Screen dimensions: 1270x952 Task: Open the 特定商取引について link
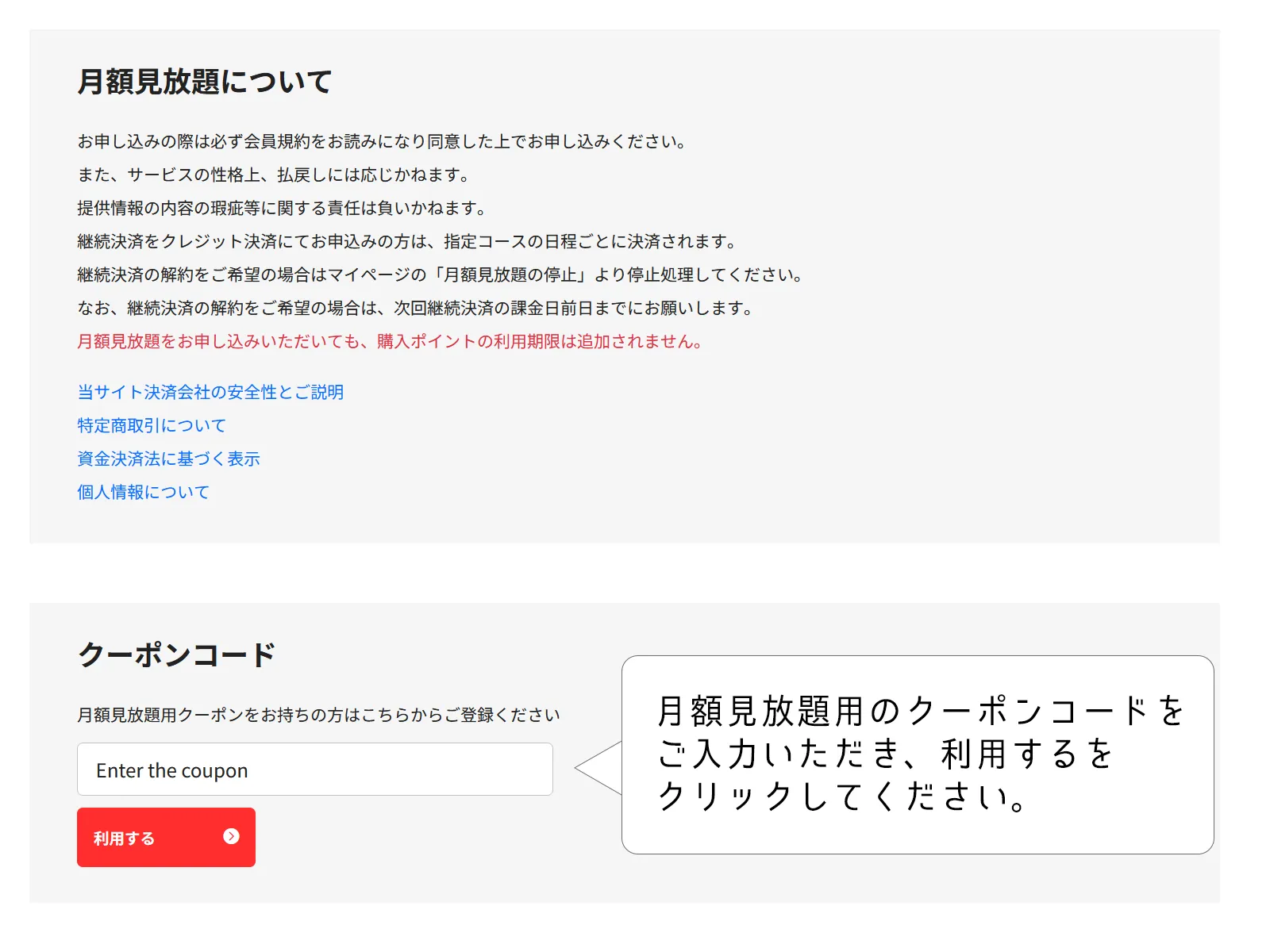(152, 425)
